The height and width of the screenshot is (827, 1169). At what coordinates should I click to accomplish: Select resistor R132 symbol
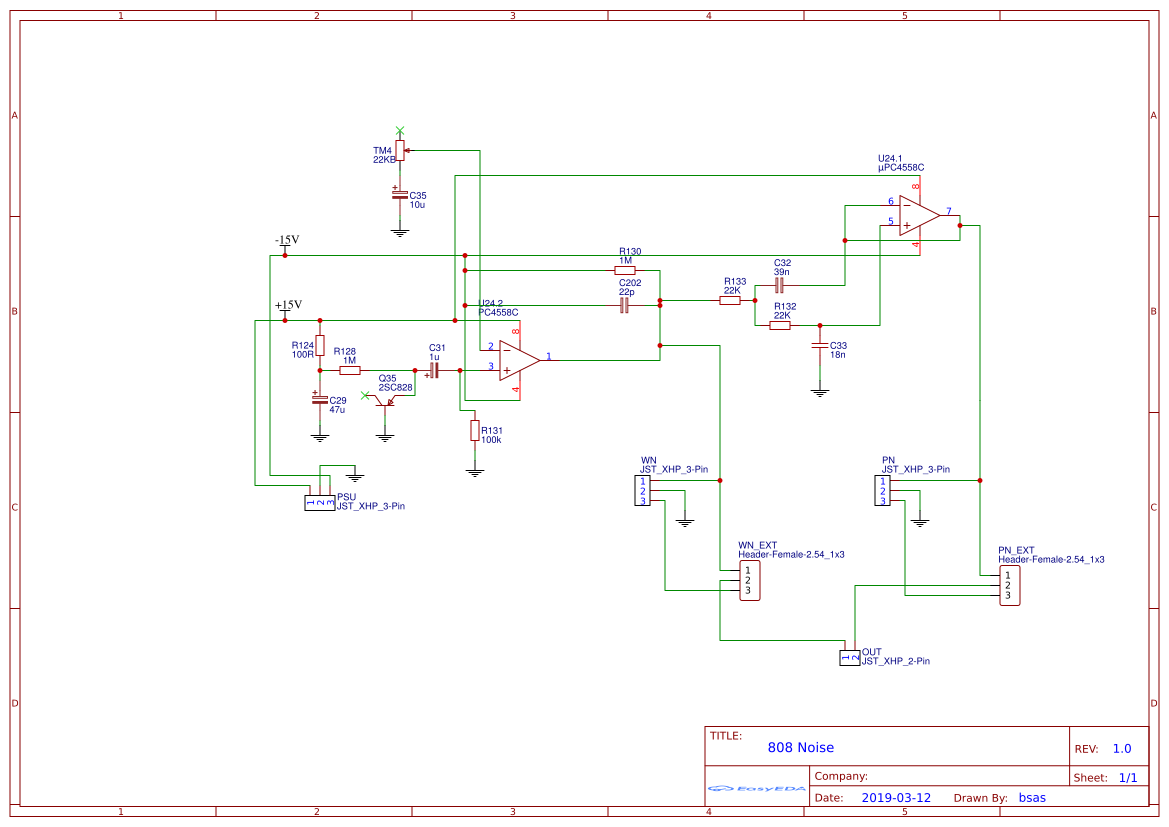click(x=780, y=325)
